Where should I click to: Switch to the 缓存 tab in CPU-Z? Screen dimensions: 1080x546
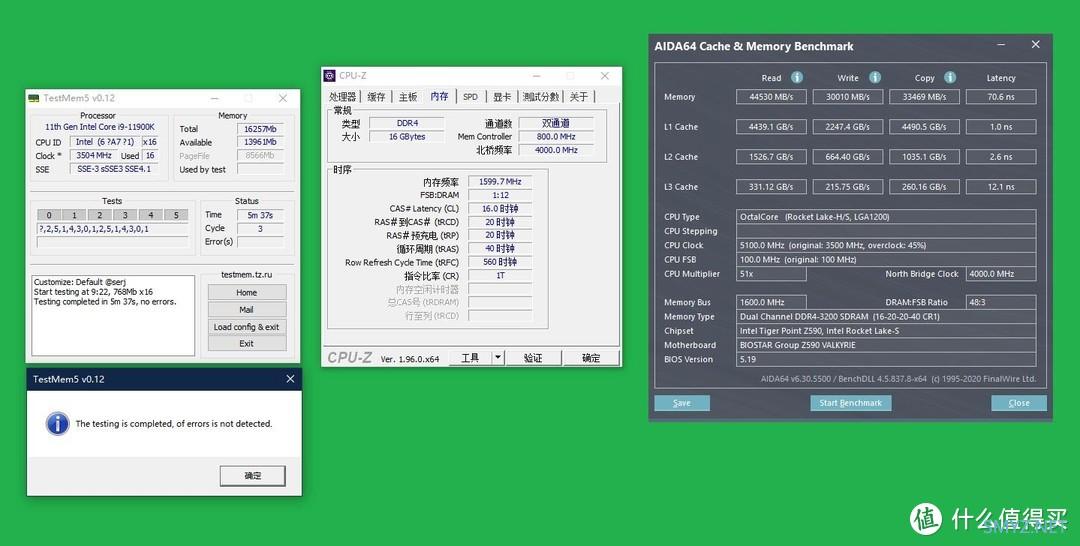click(376, 96)
